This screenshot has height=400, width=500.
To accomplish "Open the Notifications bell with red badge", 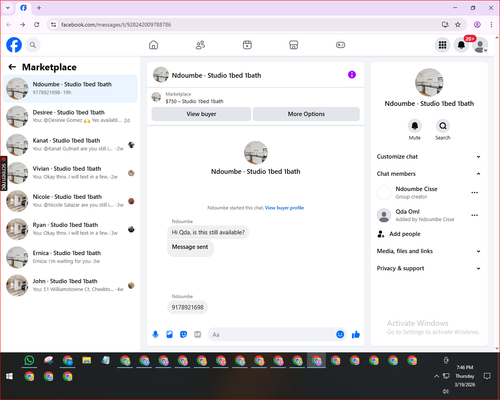I will tap(461, 45).
